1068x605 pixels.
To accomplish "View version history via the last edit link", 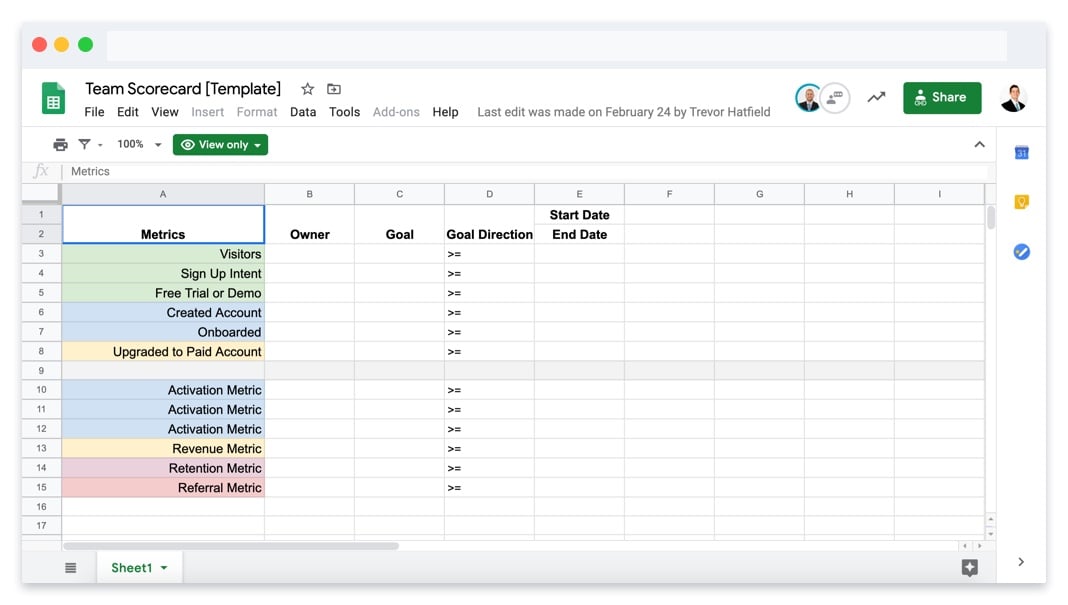I will [623, 112].
